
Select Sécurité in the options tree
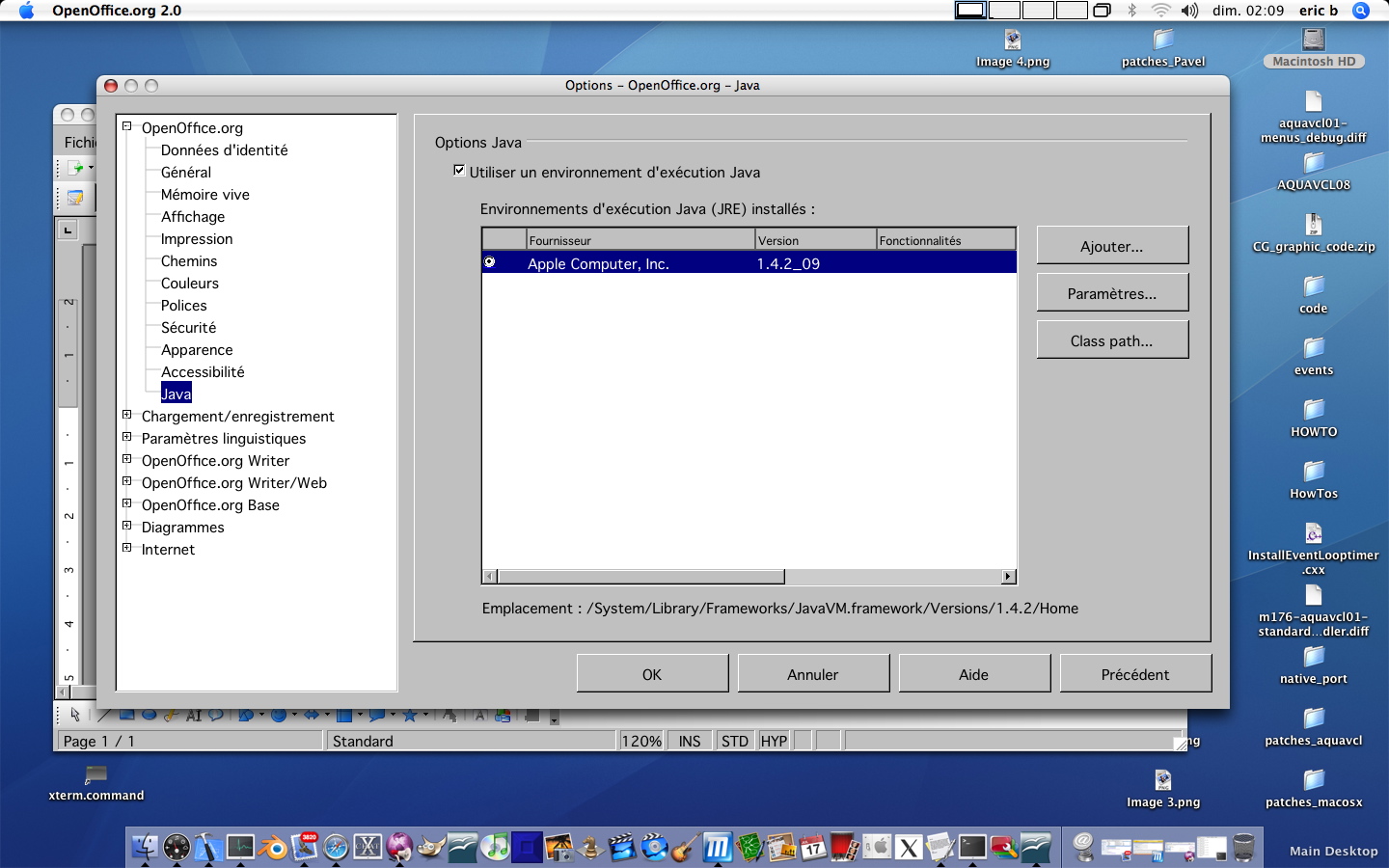pos(188,327)
